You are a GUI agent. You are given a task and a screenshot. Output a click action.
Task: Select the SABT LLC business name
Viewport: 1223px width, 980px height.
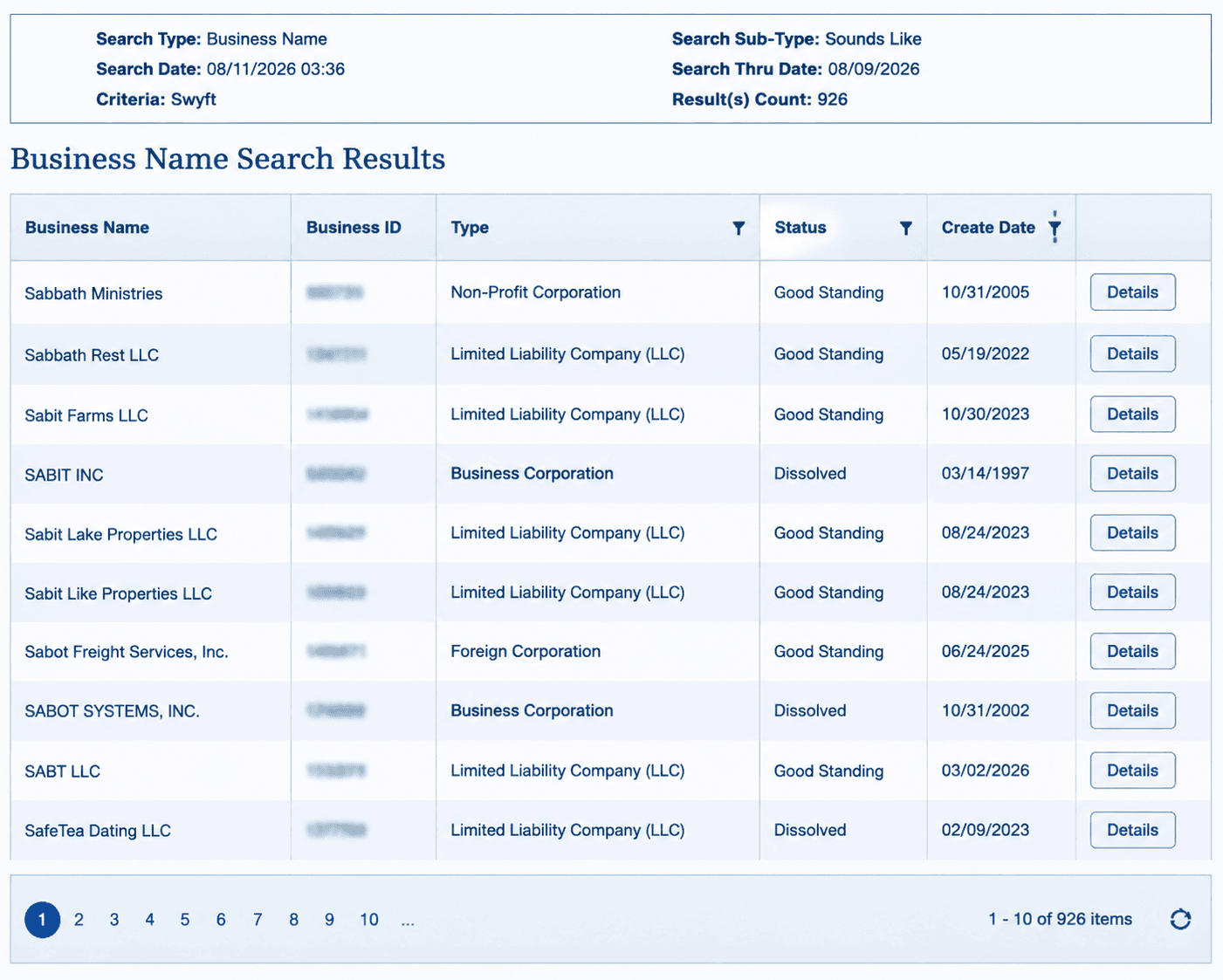click(62, 771)
